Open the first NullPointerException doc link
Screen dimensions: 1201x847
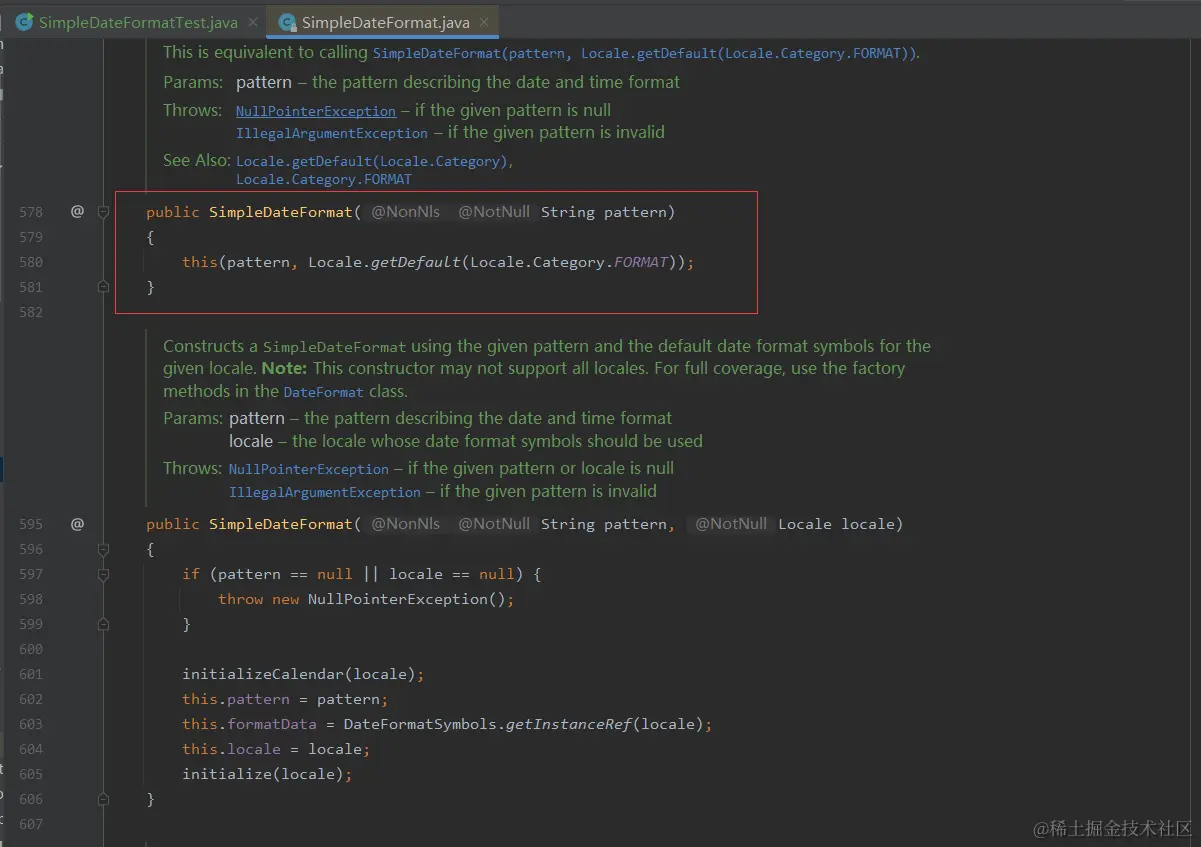[x=316, y=111]
